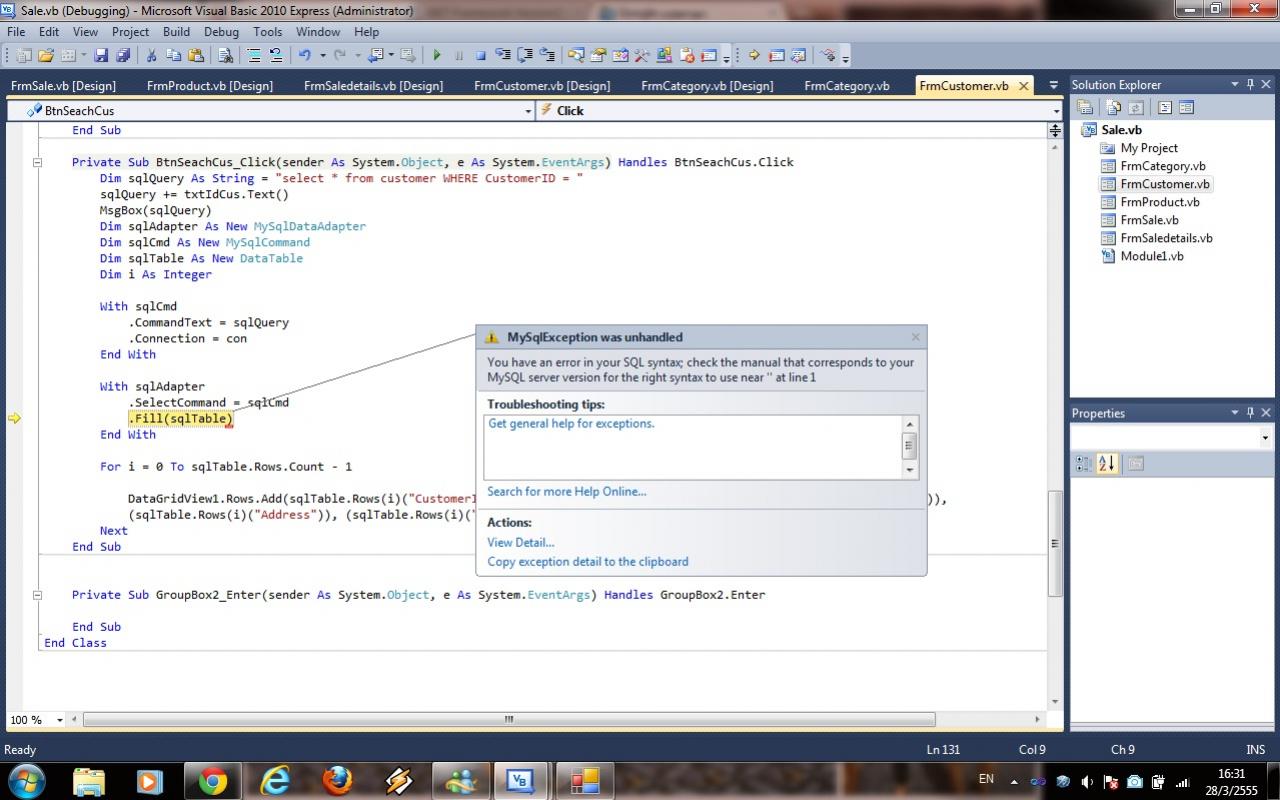
Task: Click the vertical code editor scrollbar thumb
Action: tap(1055, 543)
